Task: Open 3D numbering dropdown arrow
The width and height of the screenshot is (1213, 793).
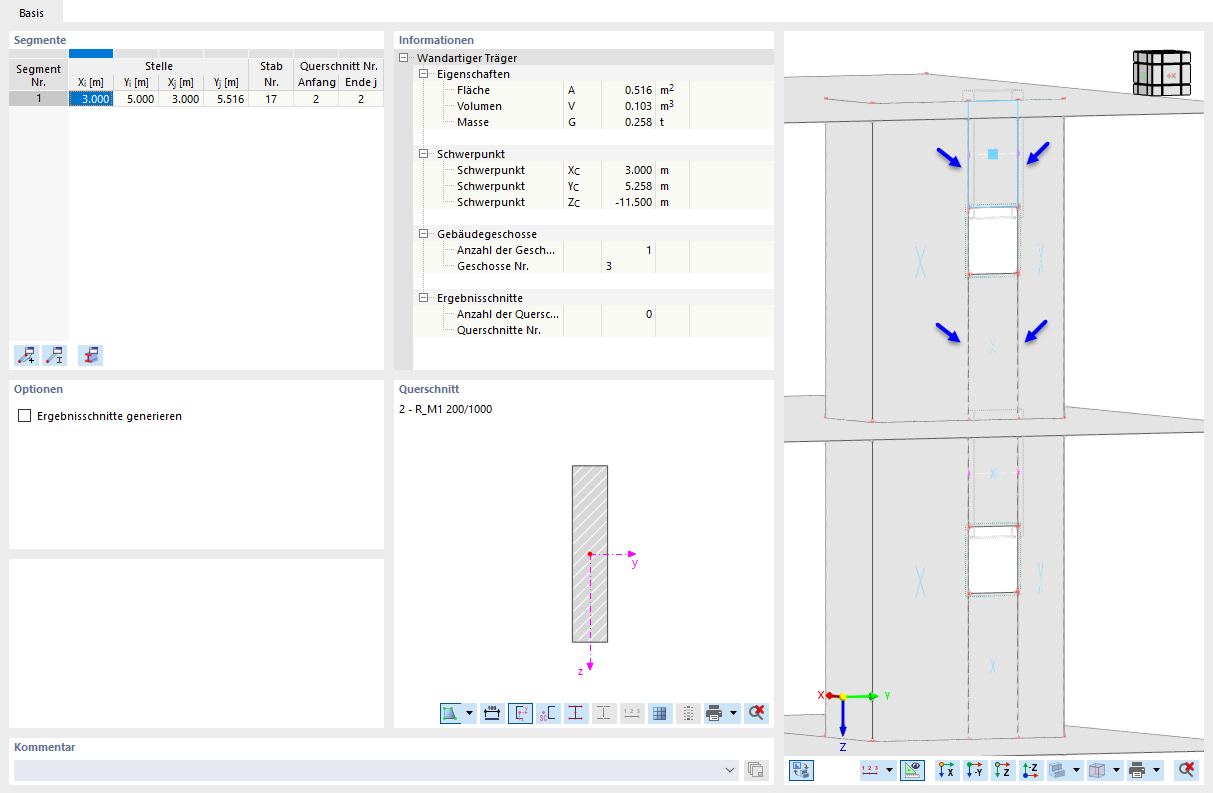Action: (889, 770)
